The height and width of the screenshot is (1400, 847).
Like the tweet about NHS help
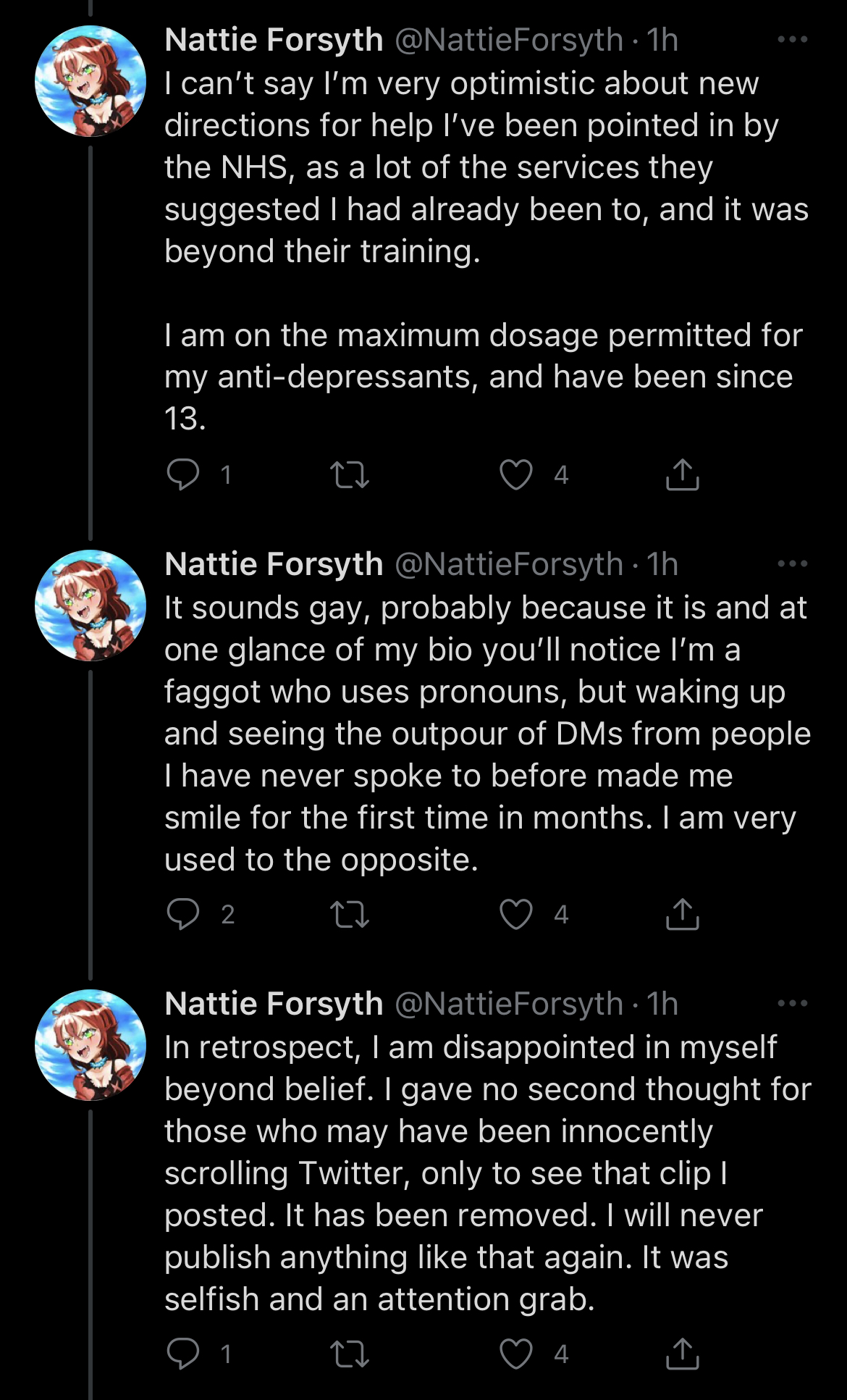point(516,475)
